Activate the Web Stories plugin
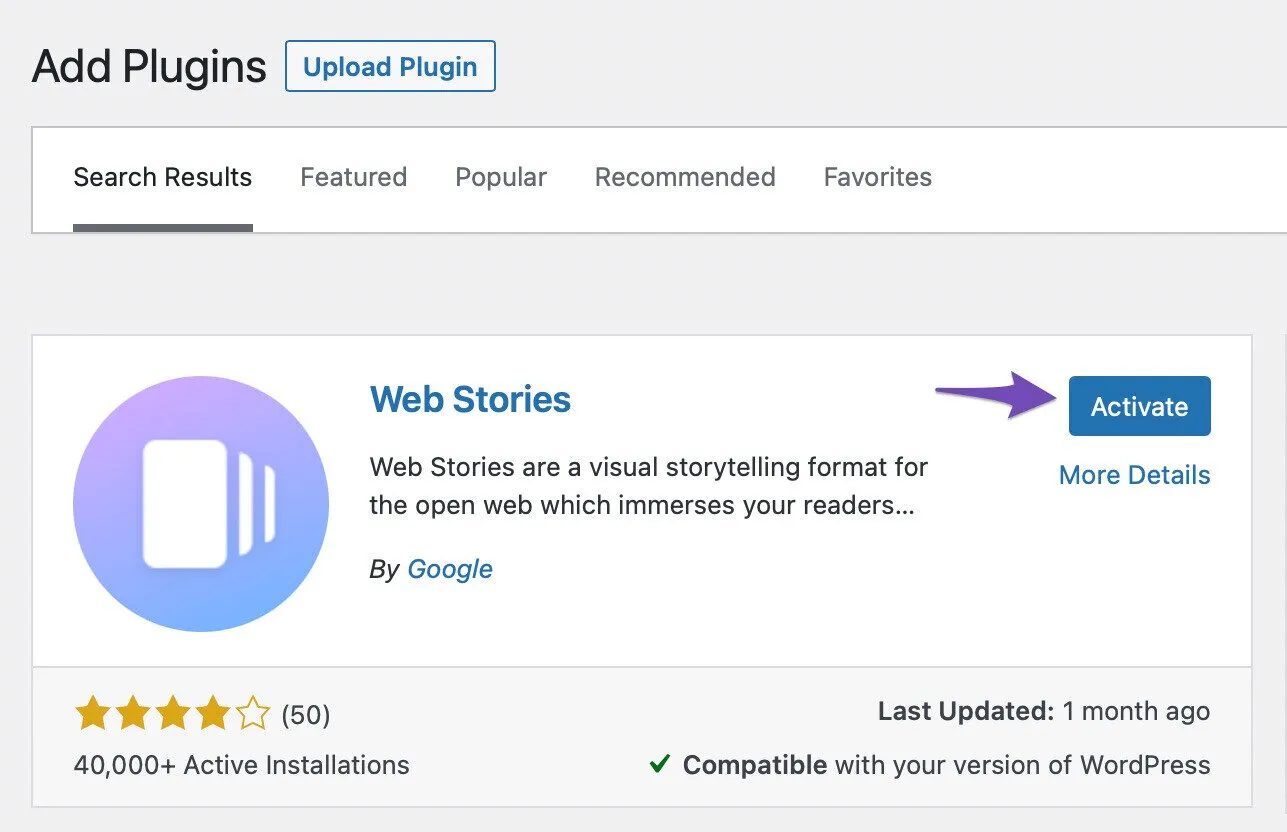The width and height of the screenshot is (1287, 832). (x=1138, y=406)
